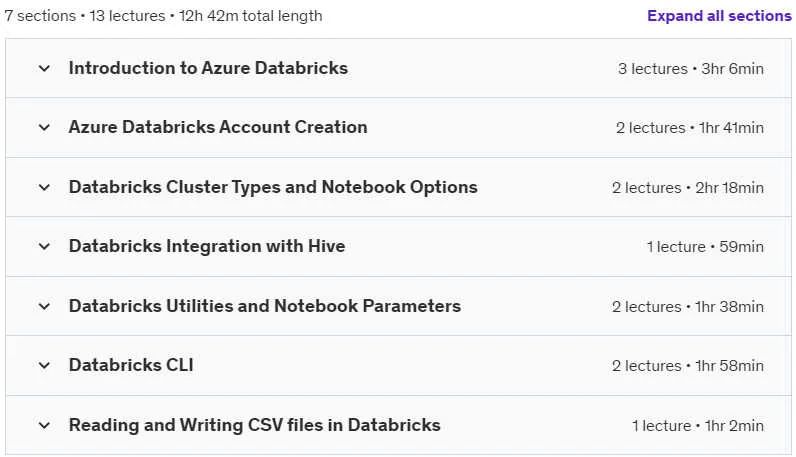
Task: Click 1 lecture 59min duration text
Action: click(705, 247)
